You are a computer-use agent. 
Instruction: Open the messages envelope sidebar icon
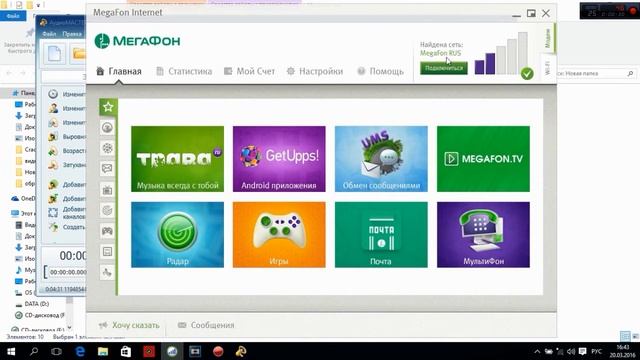[107, 169]
